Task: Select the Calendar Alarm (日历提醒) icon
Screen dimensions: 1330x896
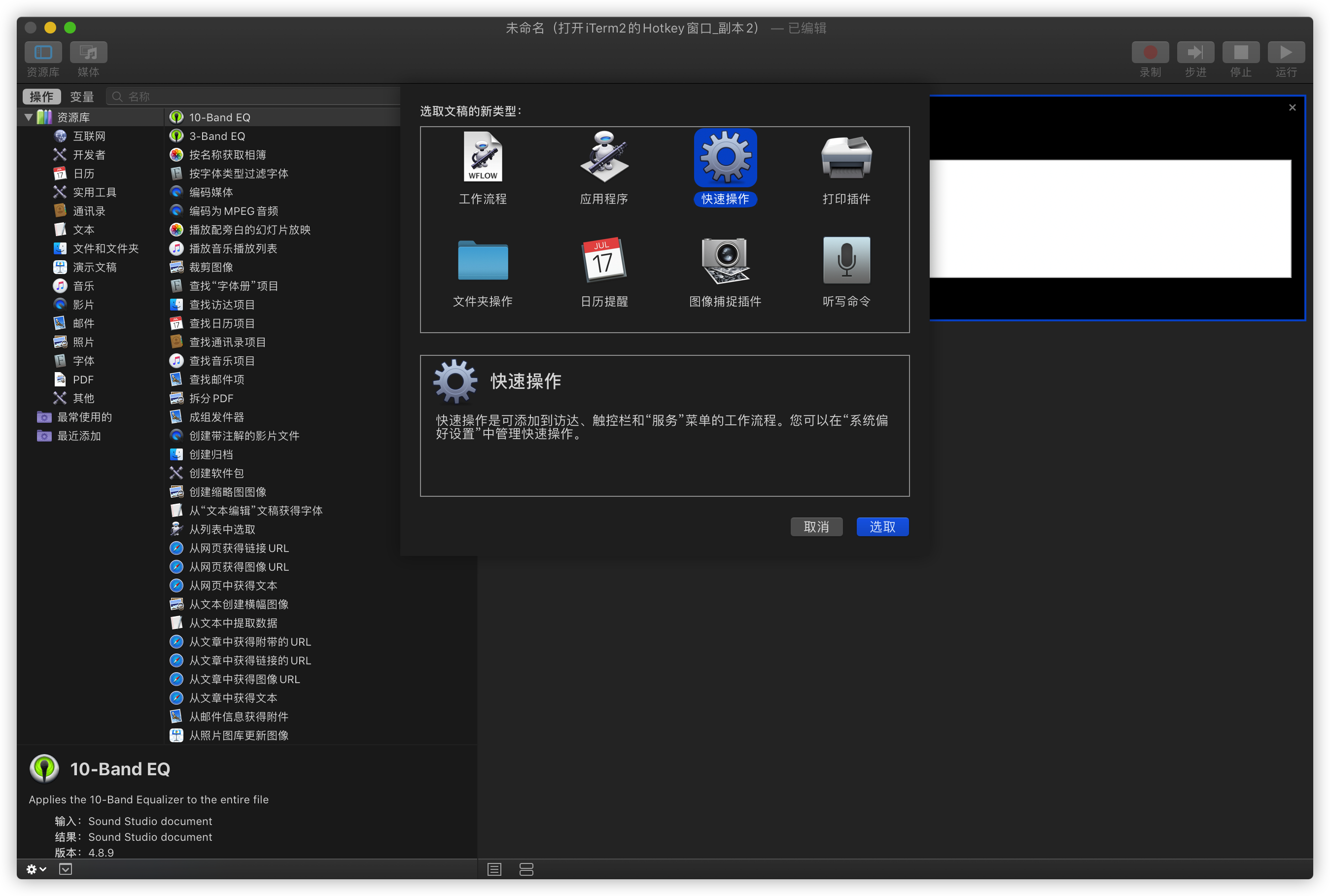Action: click(603, 260)
